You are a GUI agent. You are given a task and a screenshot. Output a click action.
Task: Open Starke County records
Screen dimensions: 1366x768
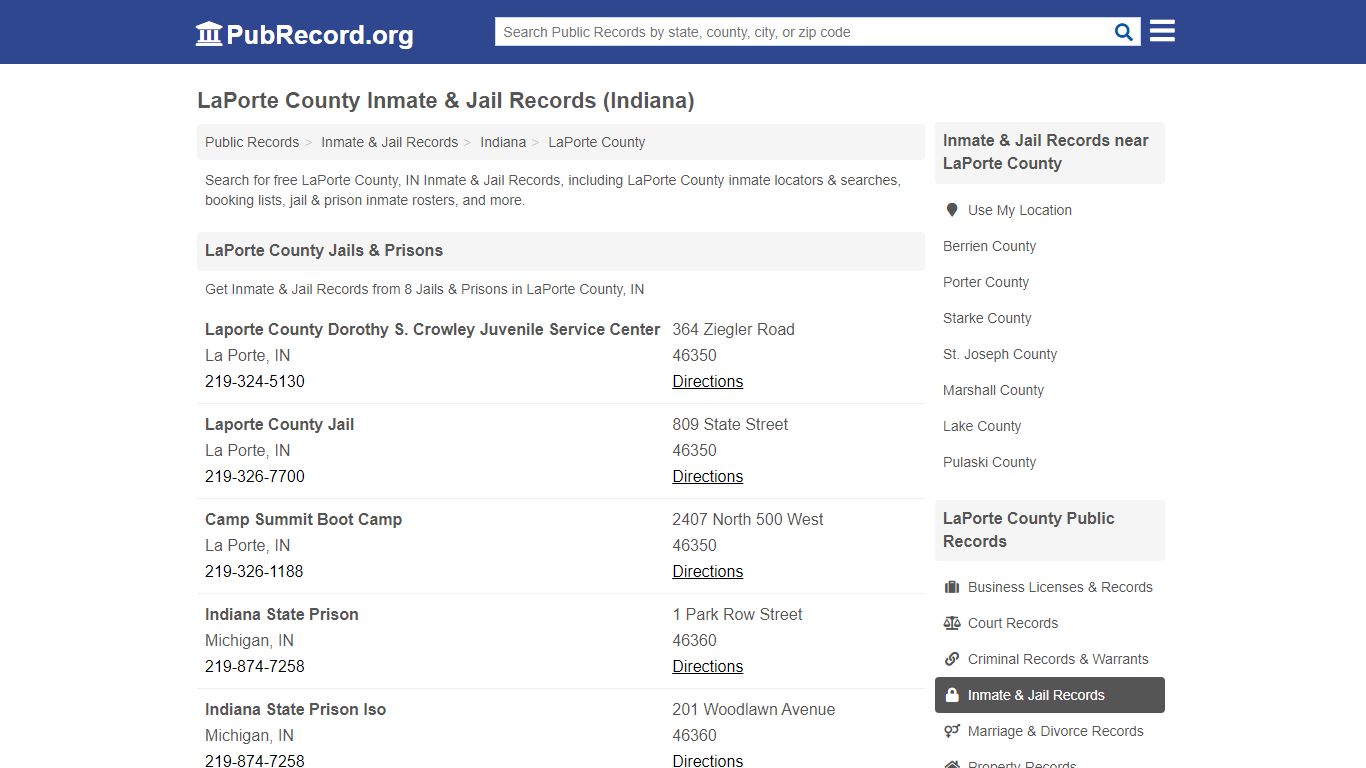point(987,318)
